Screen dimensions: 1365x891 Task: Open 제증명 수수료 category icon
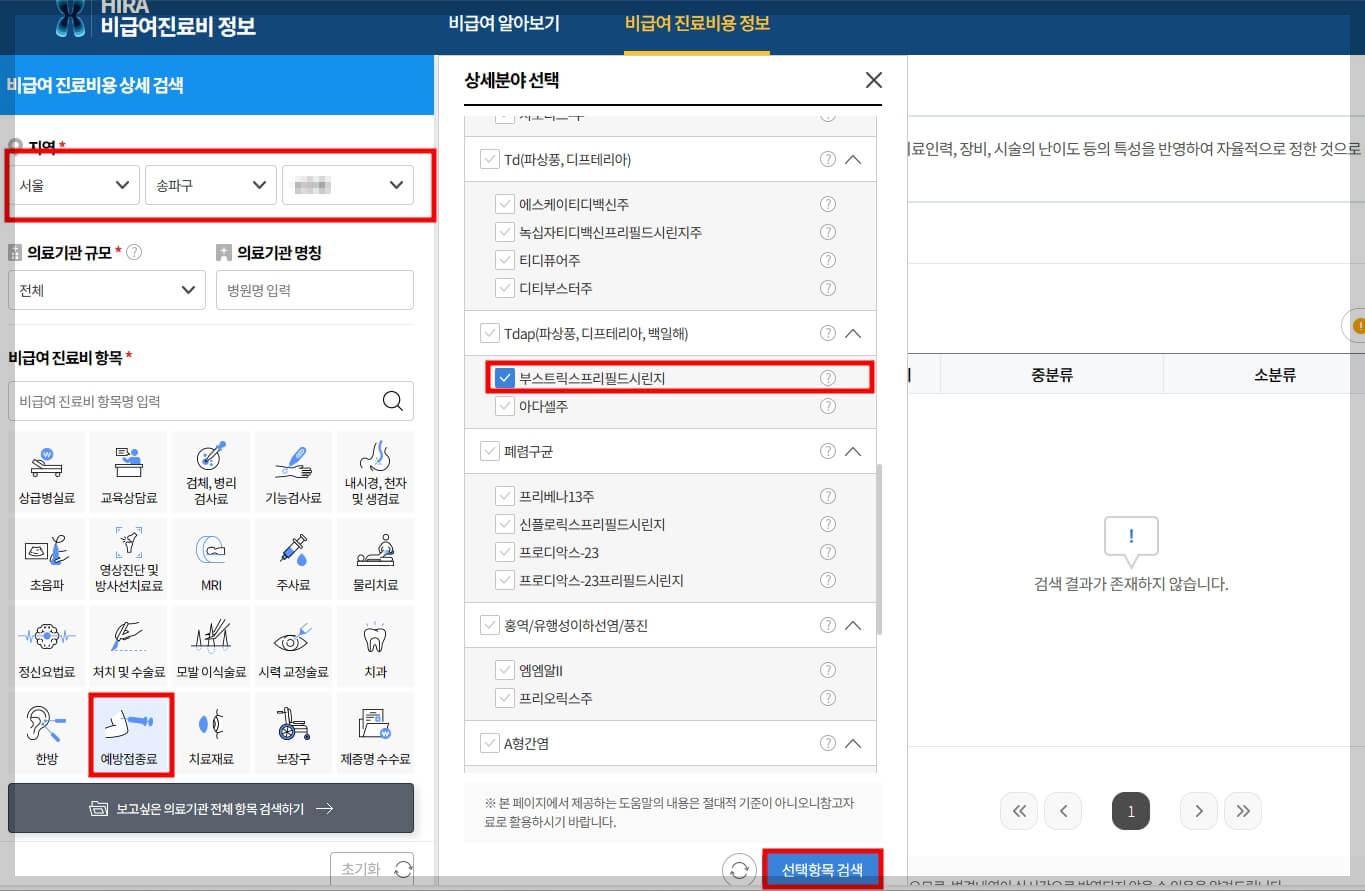tap(375, 734)
